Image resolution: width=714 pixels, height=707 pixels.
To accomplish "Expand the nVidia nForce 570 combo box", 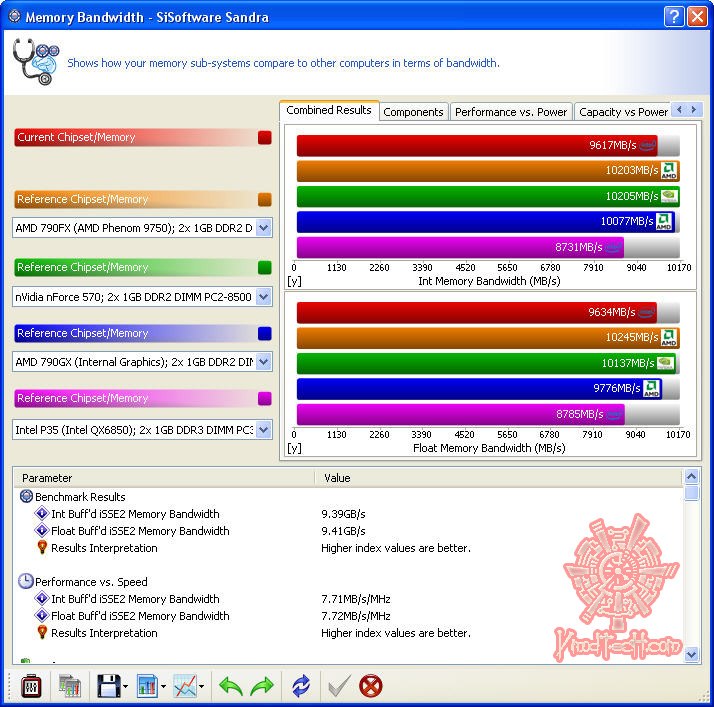I will tap(264, 297).
